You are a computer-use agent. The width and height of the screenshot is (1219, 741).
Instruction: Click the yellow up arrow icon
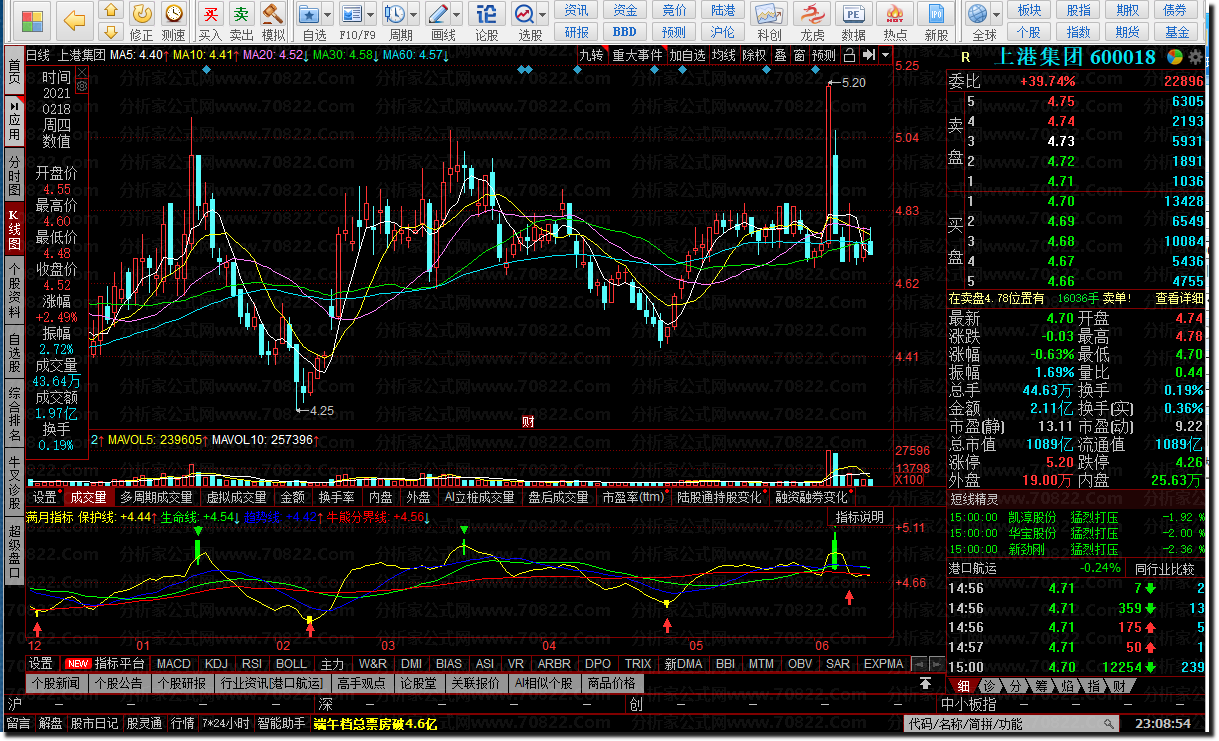tap(112, 10)
